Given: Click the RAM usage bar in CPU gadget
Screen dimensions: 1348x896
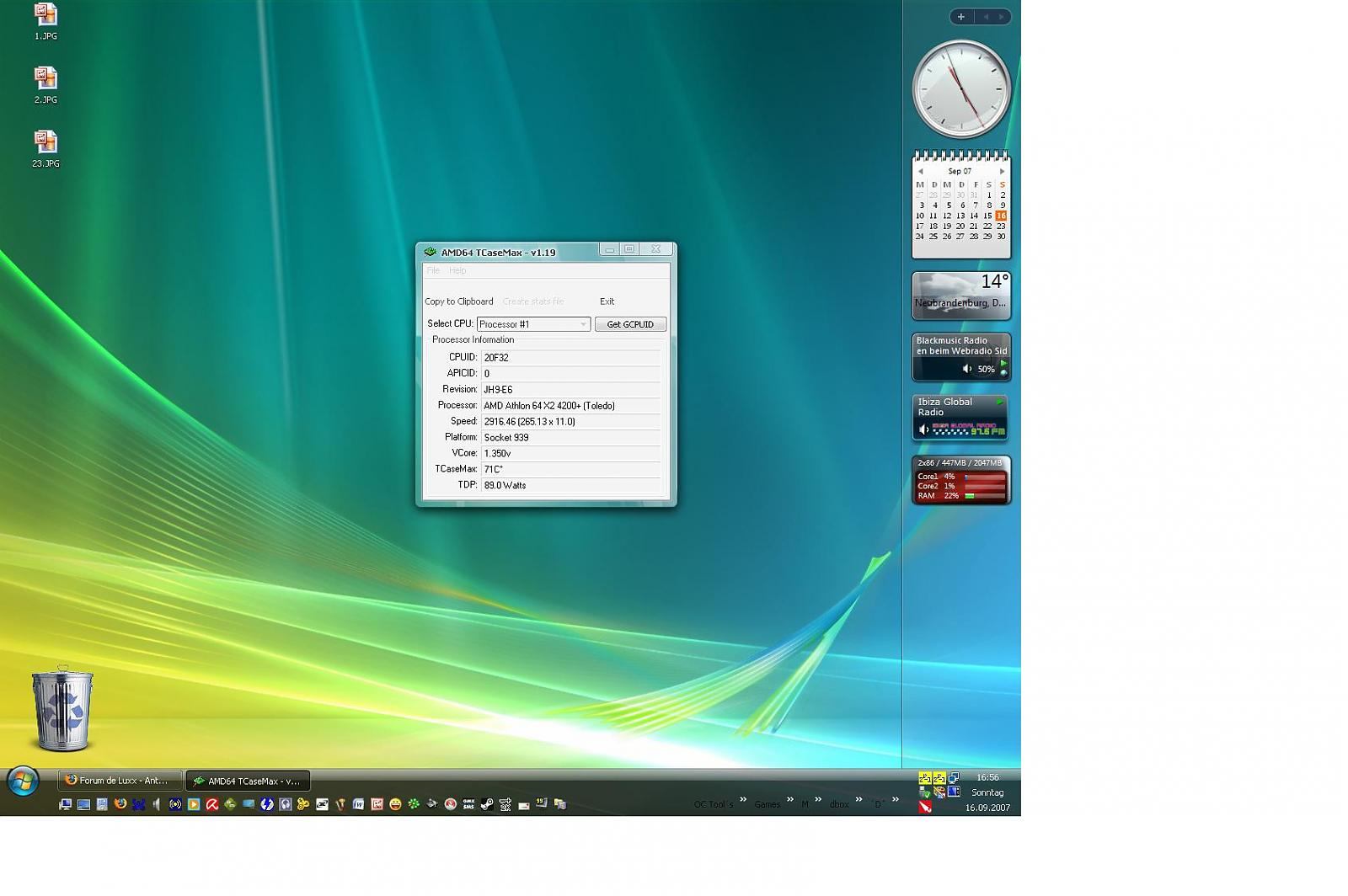Looking at the screenshot, I should coord(985,496).
